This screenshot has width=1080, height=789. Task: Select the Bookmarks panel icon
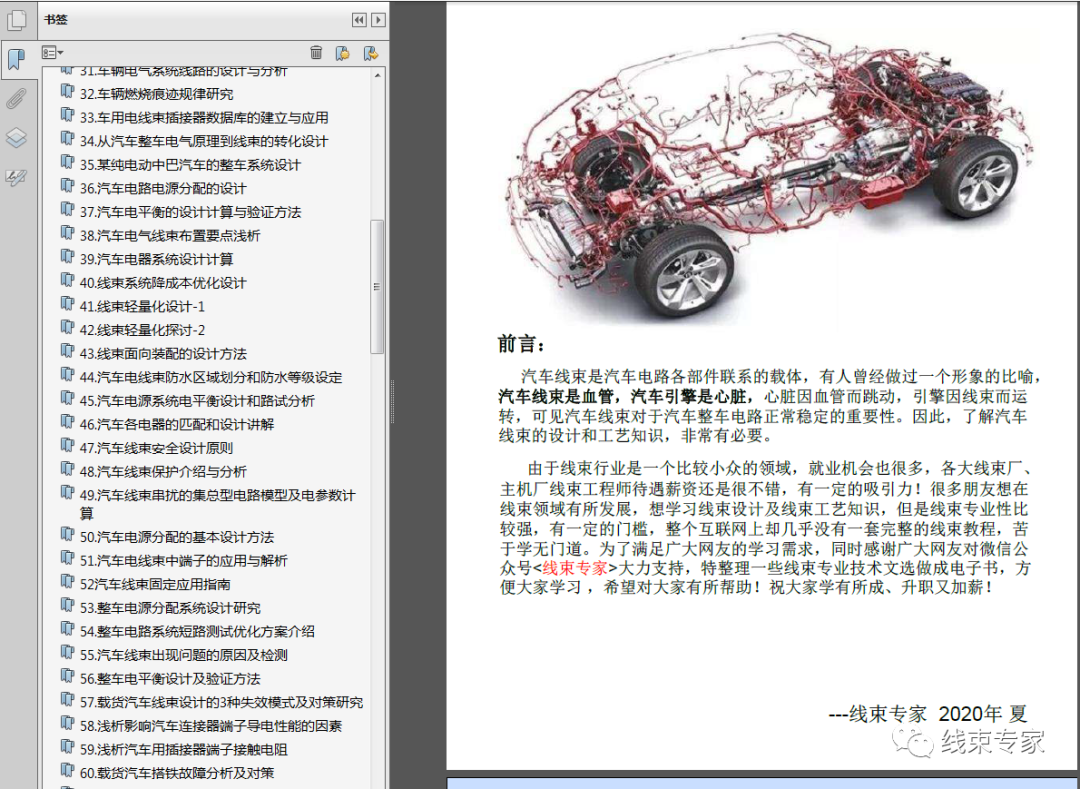point(17,57)
